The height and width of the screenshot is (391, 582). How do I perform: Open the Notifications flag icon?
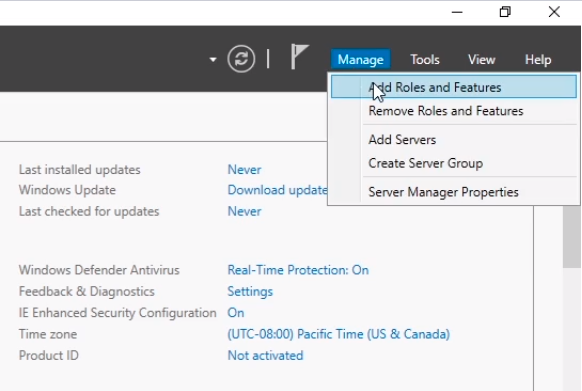[300, 56]
